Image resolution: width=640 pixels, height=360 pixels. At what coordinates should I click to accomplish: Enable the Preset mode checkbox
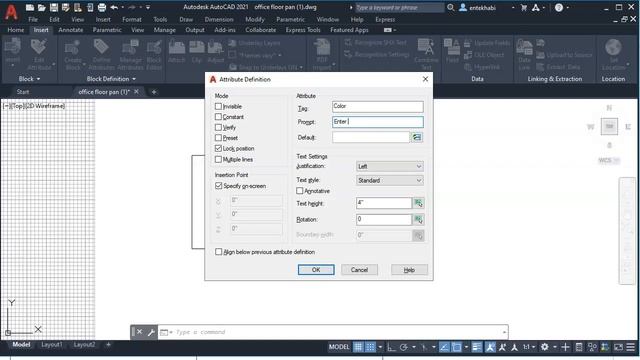tap(218, 138)
